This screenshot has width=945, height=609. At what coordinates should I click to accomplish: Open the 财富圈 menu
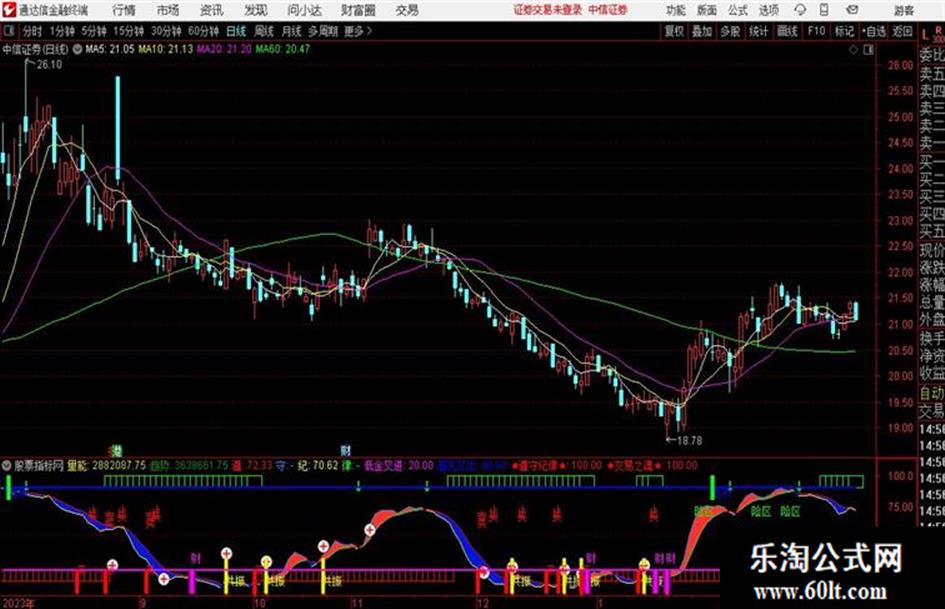(x=358, y=10)
